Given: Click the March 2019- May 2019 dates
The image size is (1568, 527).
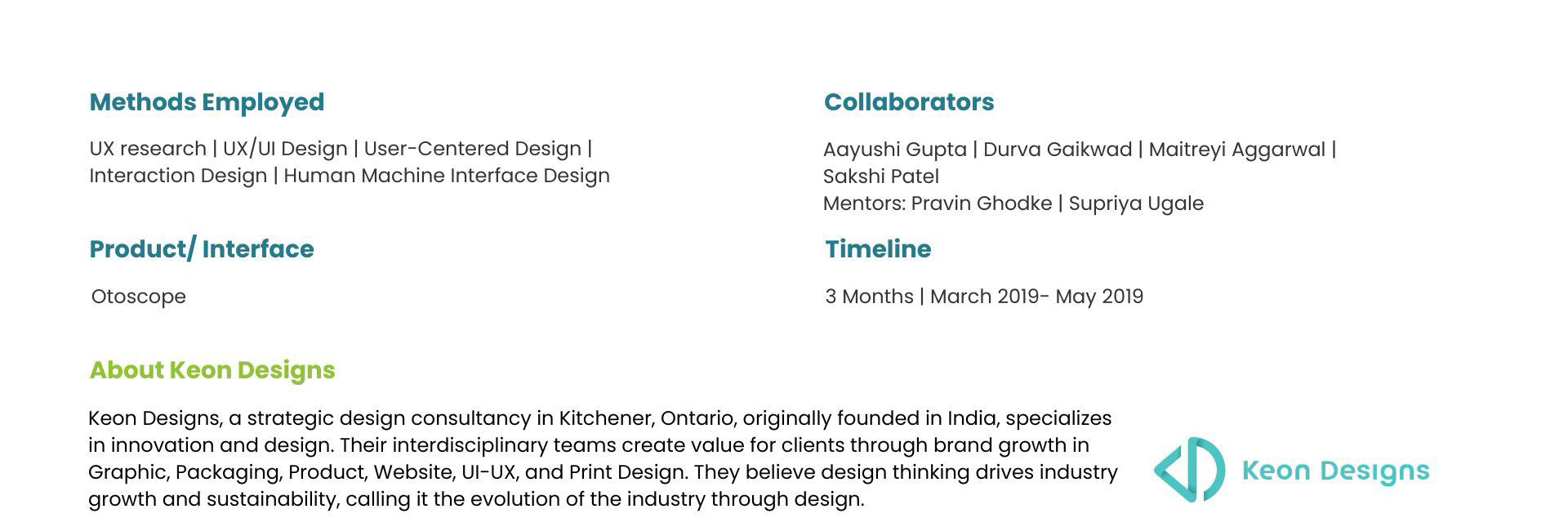Looking at the screenshot, I should pos(1036,297).
